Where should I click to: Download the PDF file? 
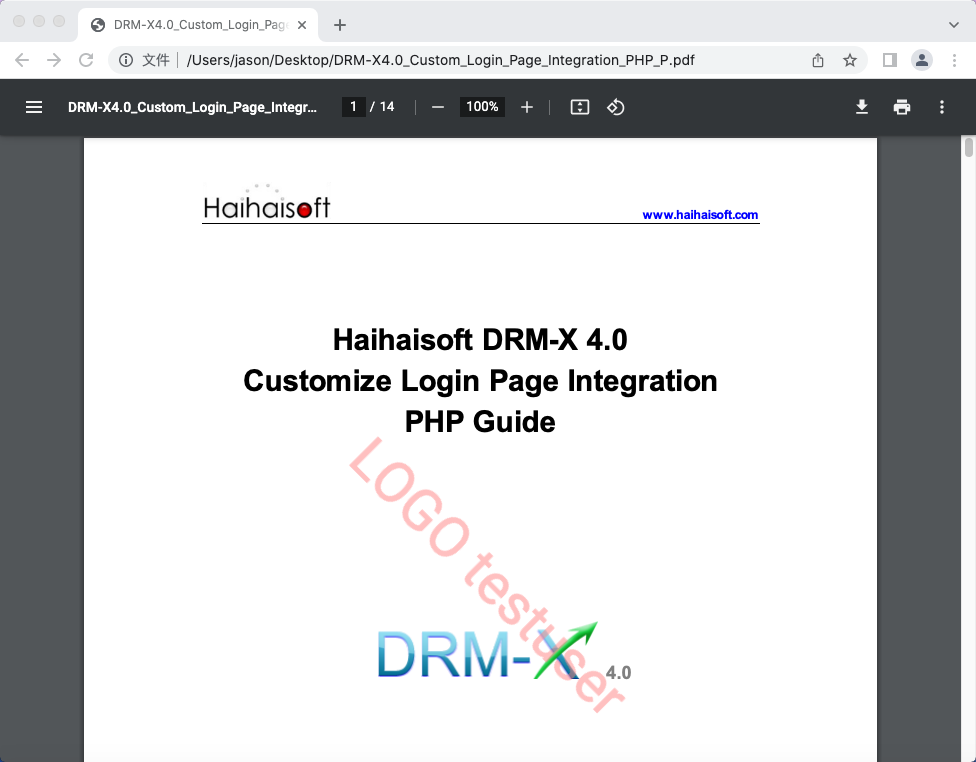862,107
